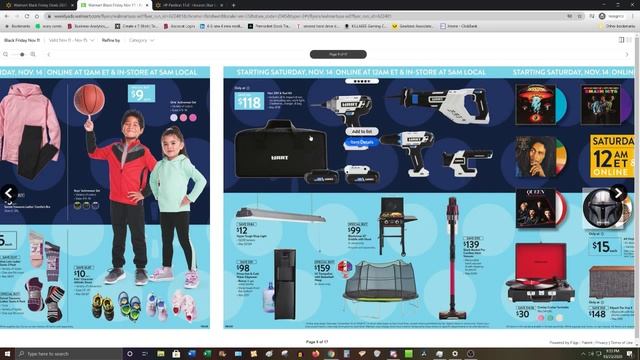Go back with the browser back arrow
Screen dimensions: 640x360
coord(7,16)
